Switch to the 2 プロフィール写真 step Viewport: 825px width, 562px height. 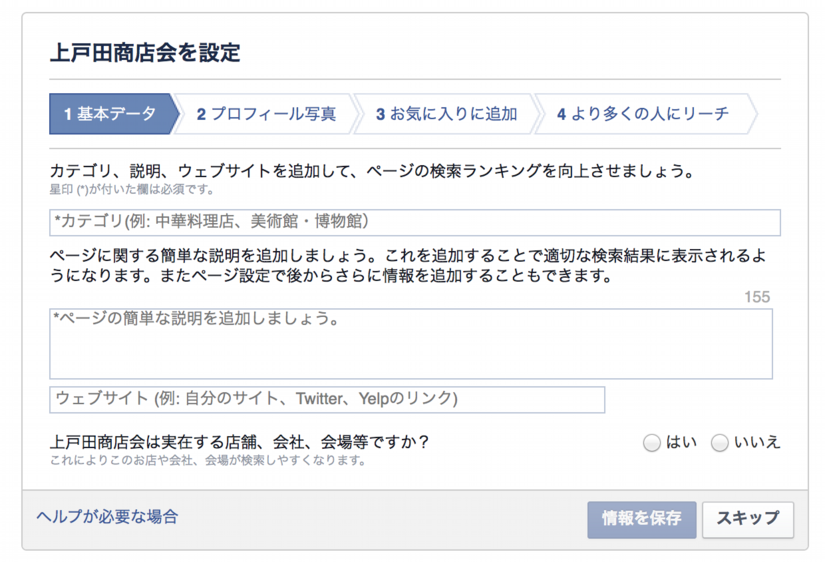[266, 114]
